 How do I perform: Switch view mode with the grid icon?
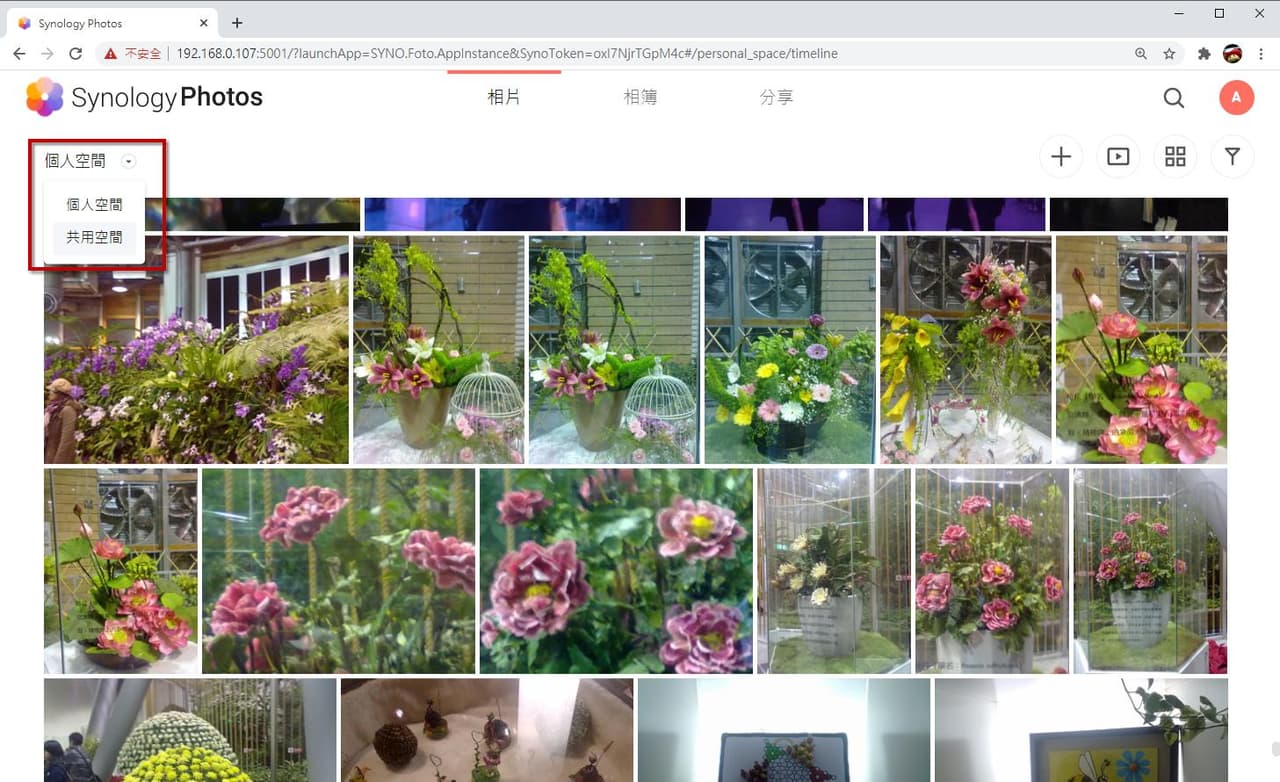click(1175, 157)
